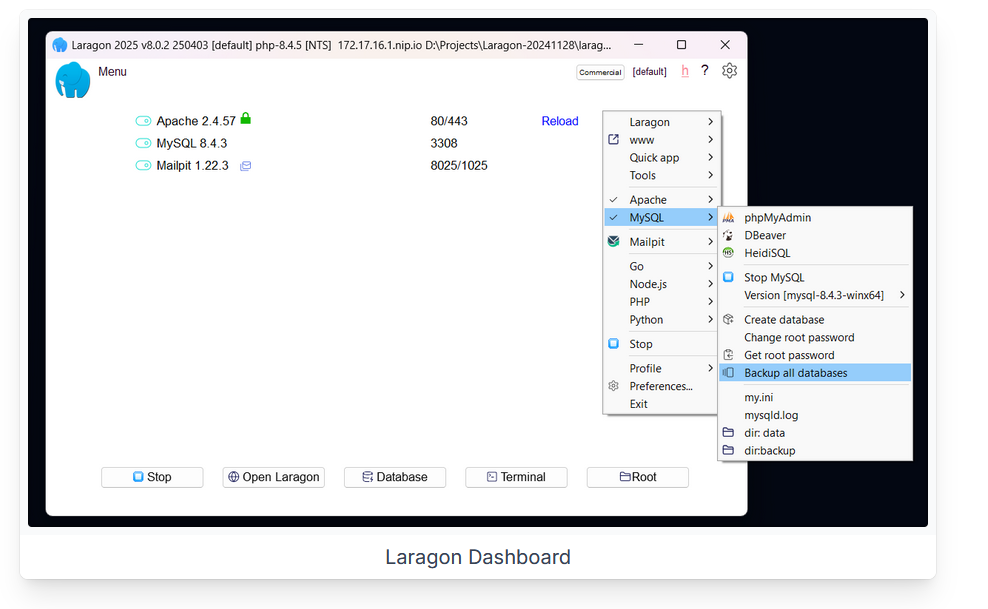The width and height of the screenshot is (988, 609).
Task: Click the Mailpit window icon beside version
Action: coord(245,166)
